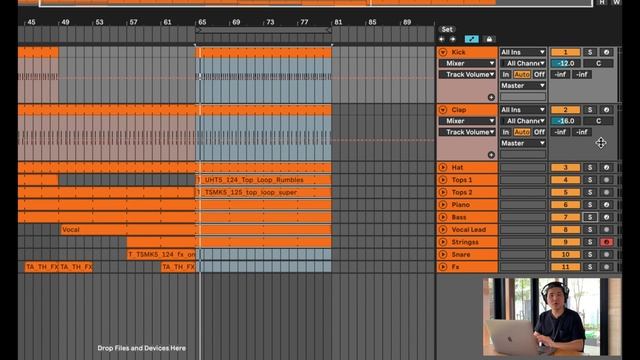Solo the Kick track
The image size is (640, 360).
[590, 52]
